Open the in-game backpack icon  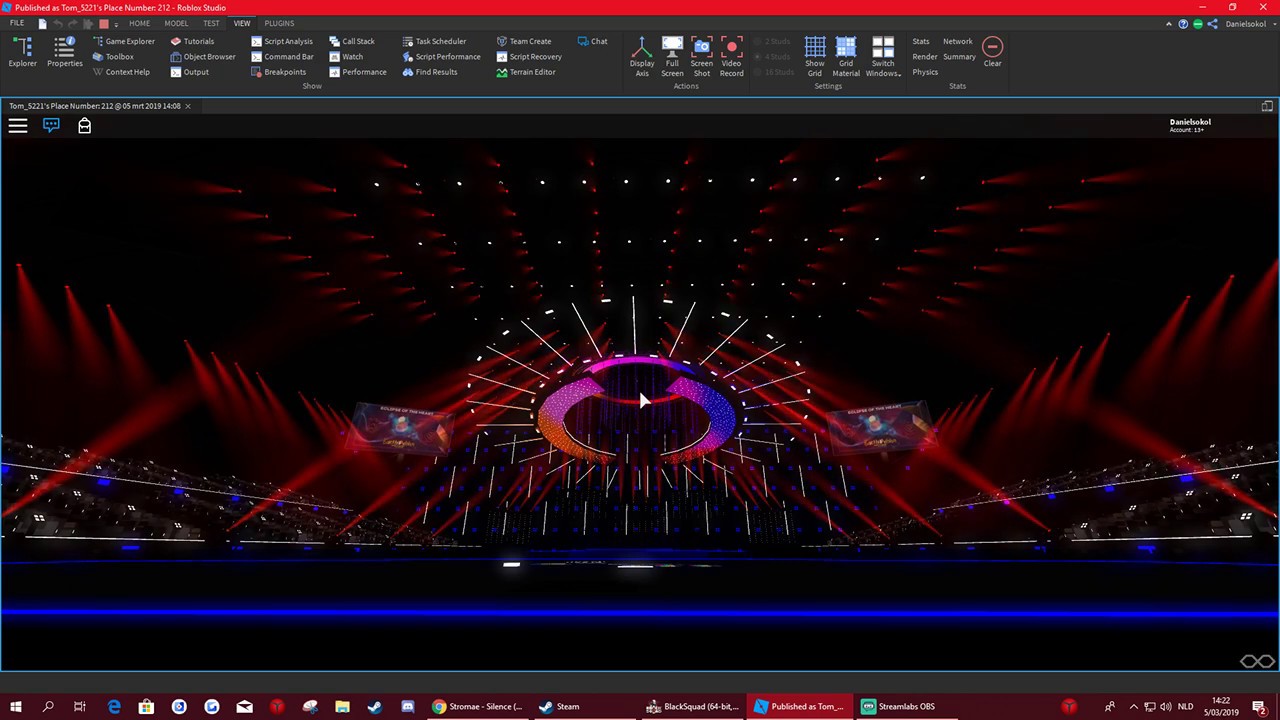coord(84,125)
